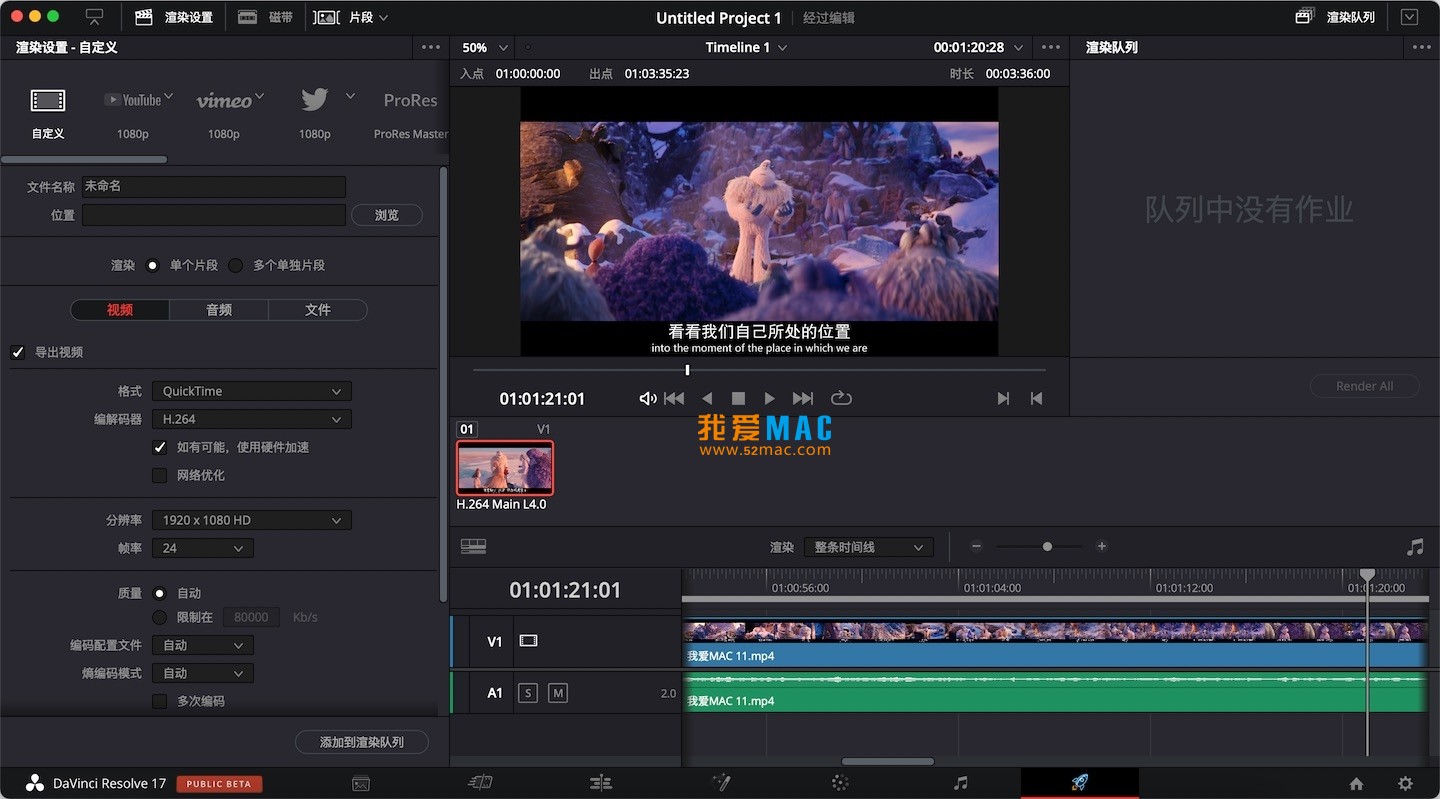Viewport: 1440px width, 799px height.
Task: Open render settings panel options (three dots)
Action: pyautogui.click(x=431, y=47)
